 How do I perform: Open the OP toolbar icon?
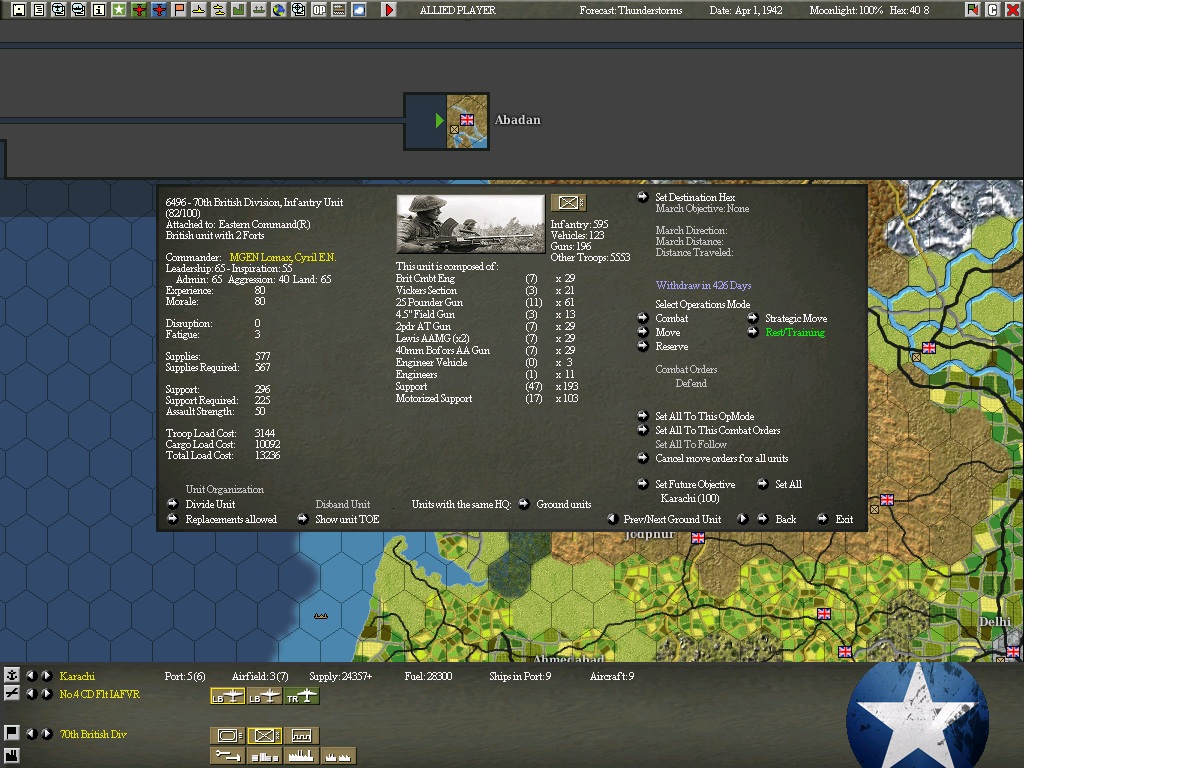319,10
